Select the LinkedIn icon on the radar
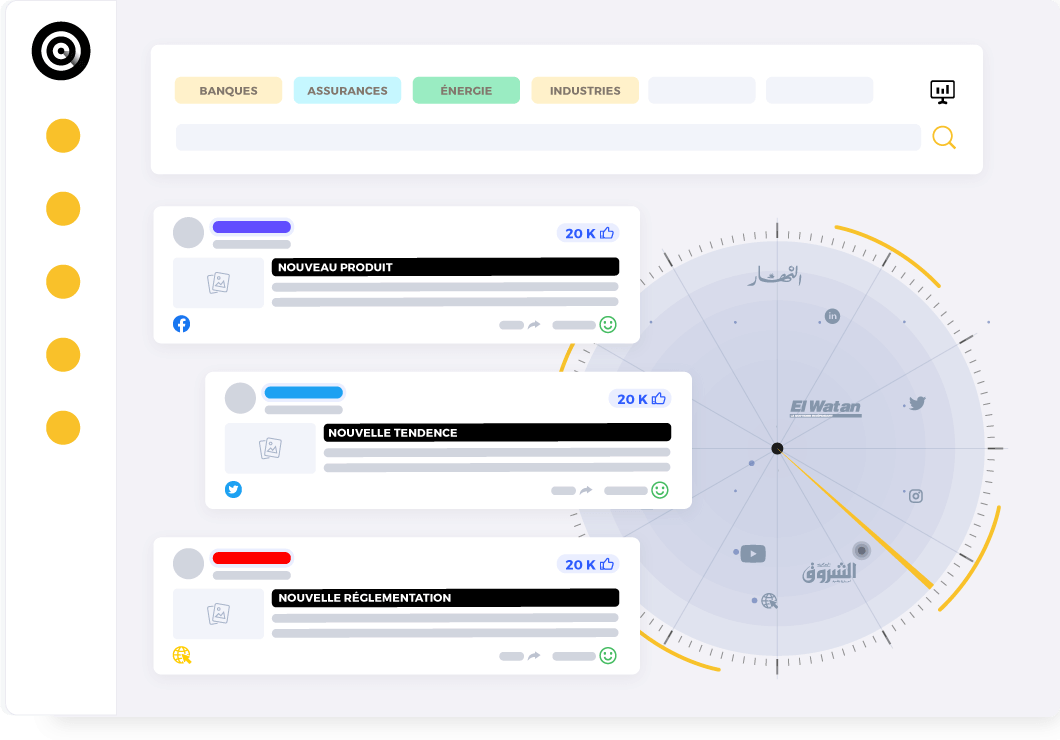This screenshot has width=1060, height=740. point(832,316)
